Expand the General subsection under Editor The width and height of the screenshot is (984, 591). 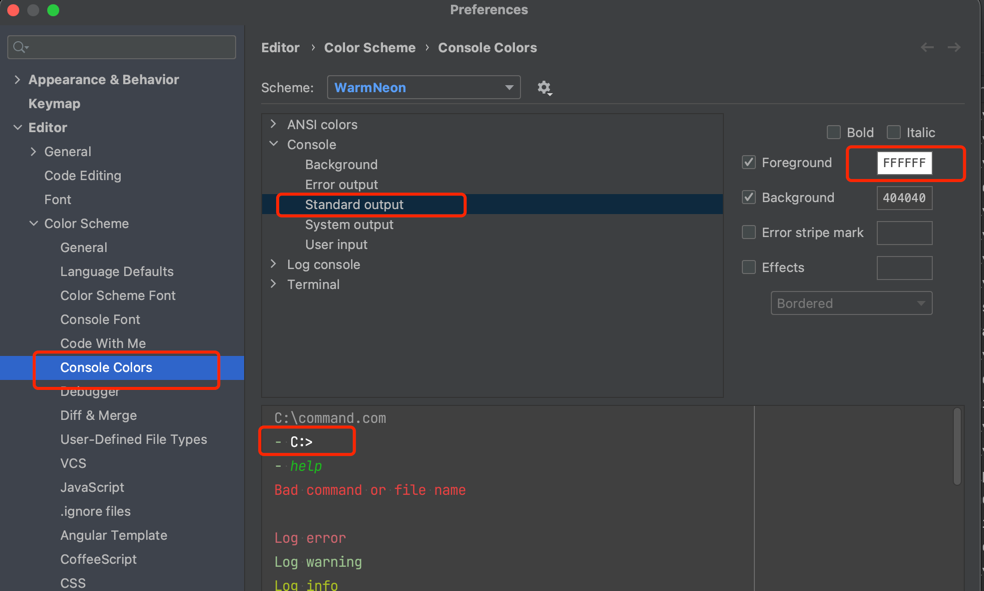33,152
